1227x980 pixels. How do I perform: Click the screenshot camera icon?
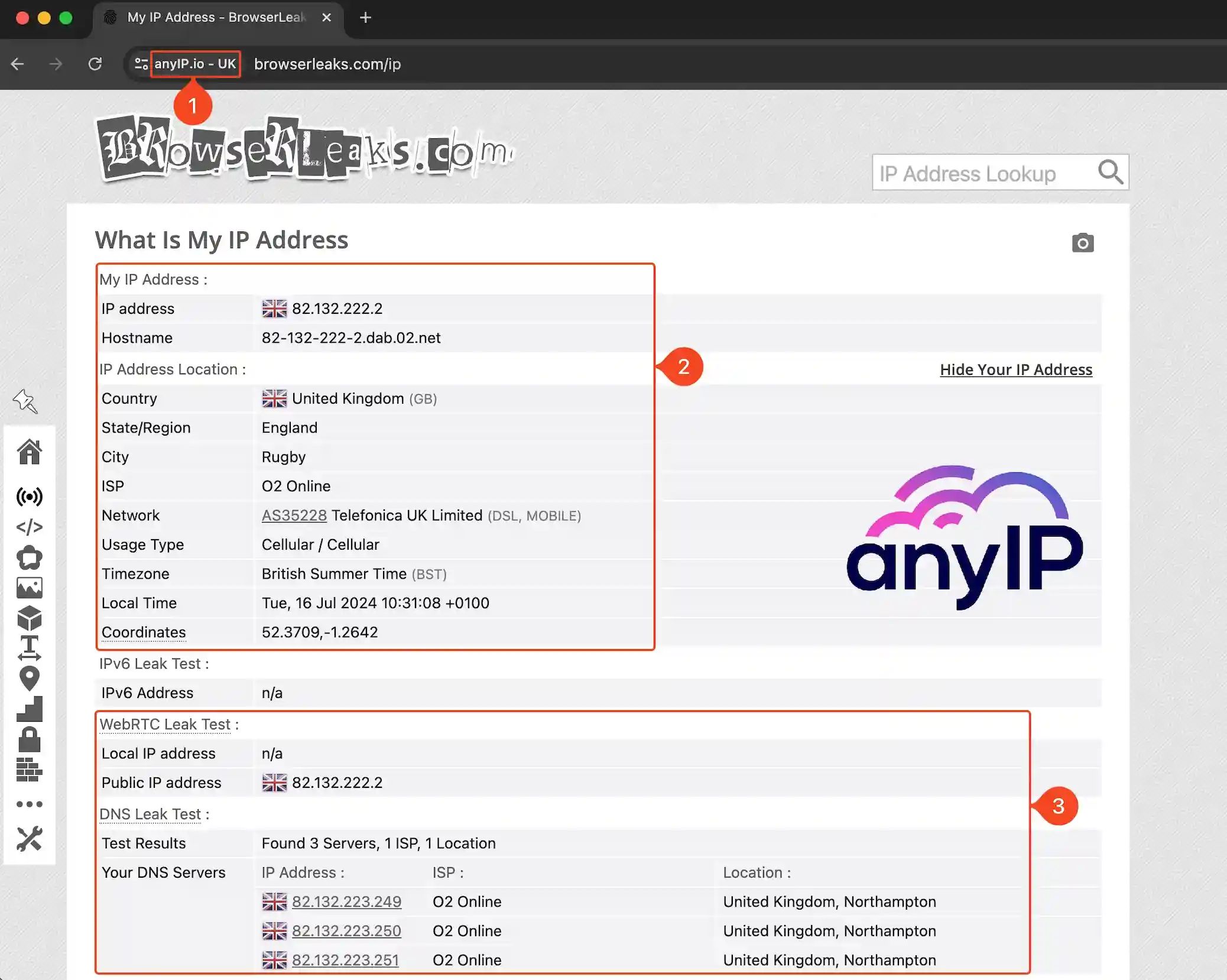coord(1083,242)
